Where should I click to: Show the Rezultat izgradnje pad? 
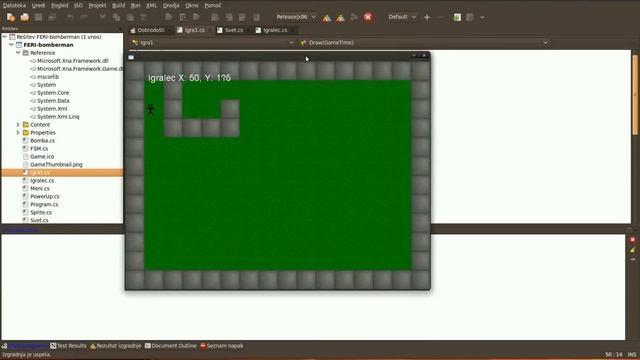[116, 346]
